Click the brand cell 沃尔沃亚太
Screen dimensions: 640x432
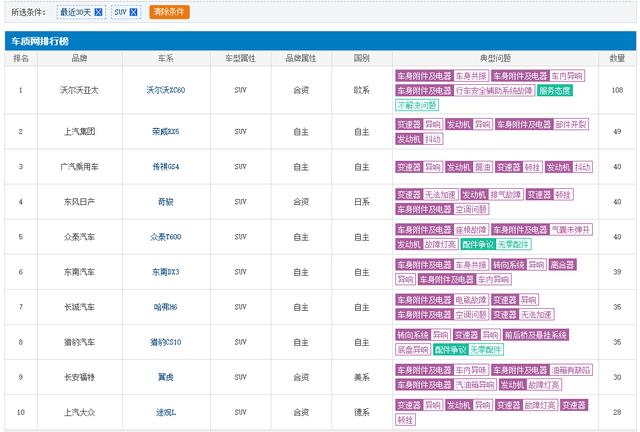click(x=79, y=90)
